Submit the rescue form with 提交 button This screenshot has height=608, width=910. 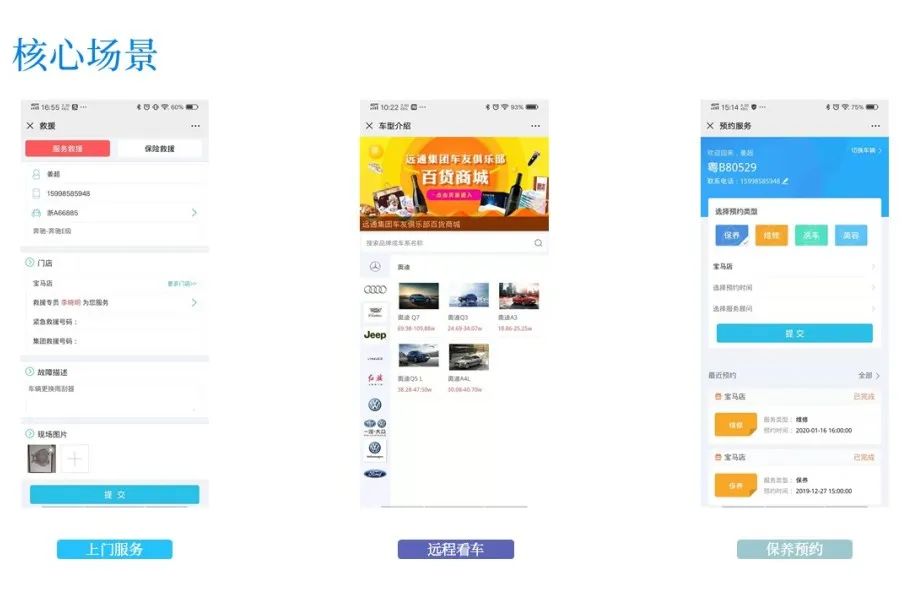(114, 494)
